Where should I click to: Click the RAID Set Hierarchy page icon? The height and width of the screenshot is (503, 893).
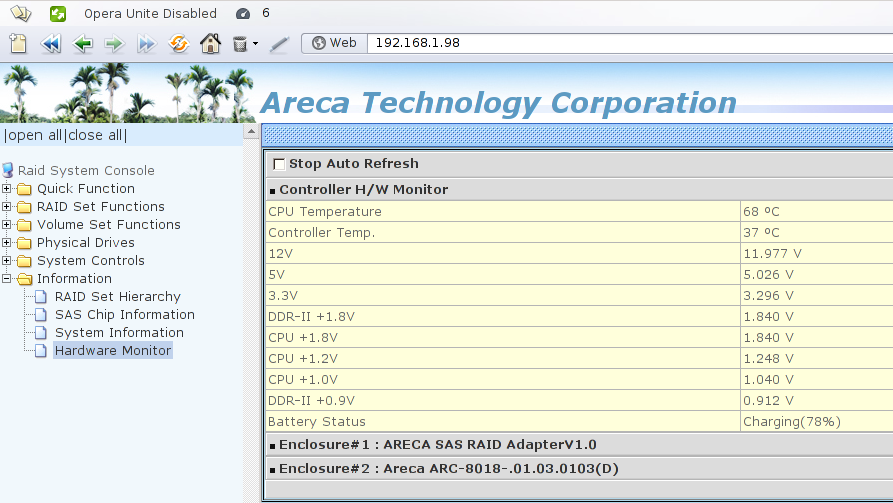coord(41,296)
